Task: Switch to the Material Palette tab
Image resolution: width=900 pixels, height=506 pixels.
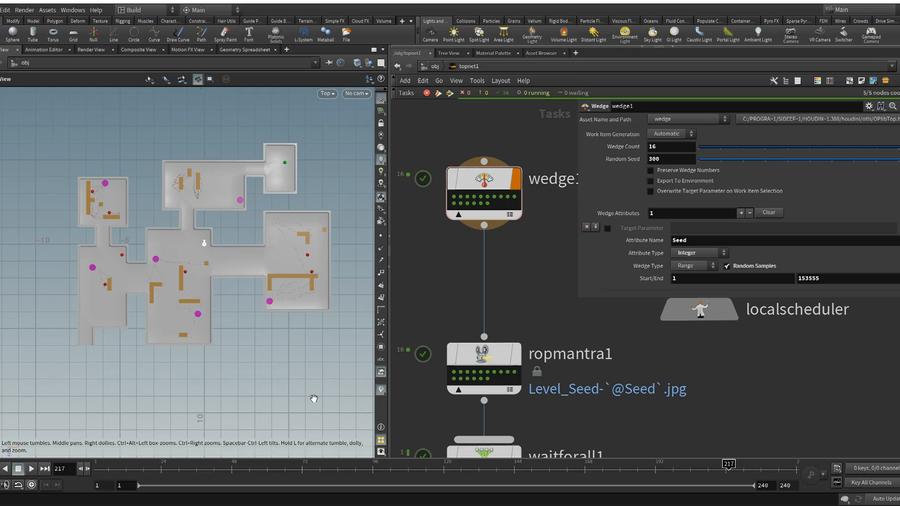Action: point(493,53)
